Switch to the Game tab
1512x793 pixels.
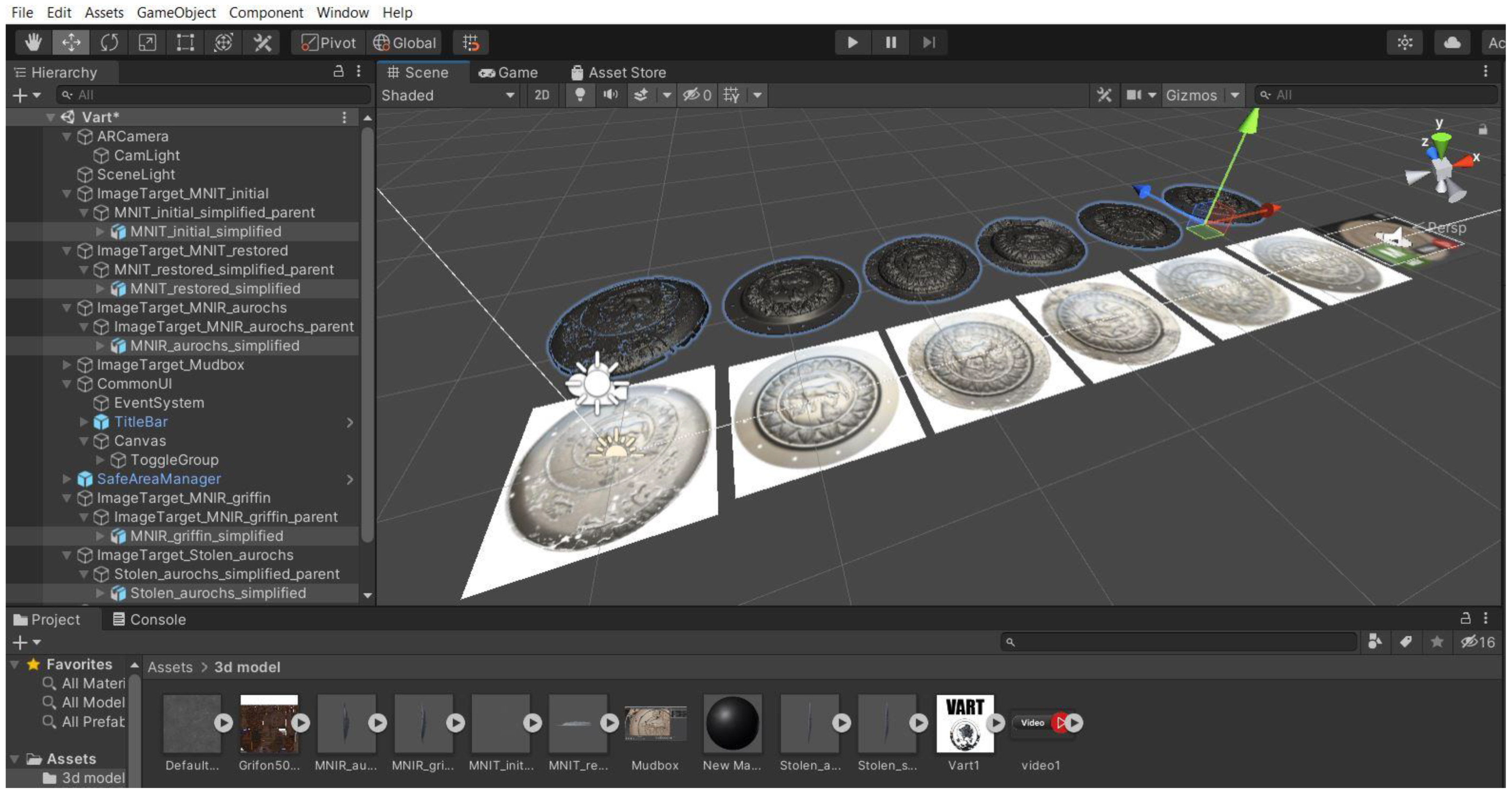[x=508, y=72]
